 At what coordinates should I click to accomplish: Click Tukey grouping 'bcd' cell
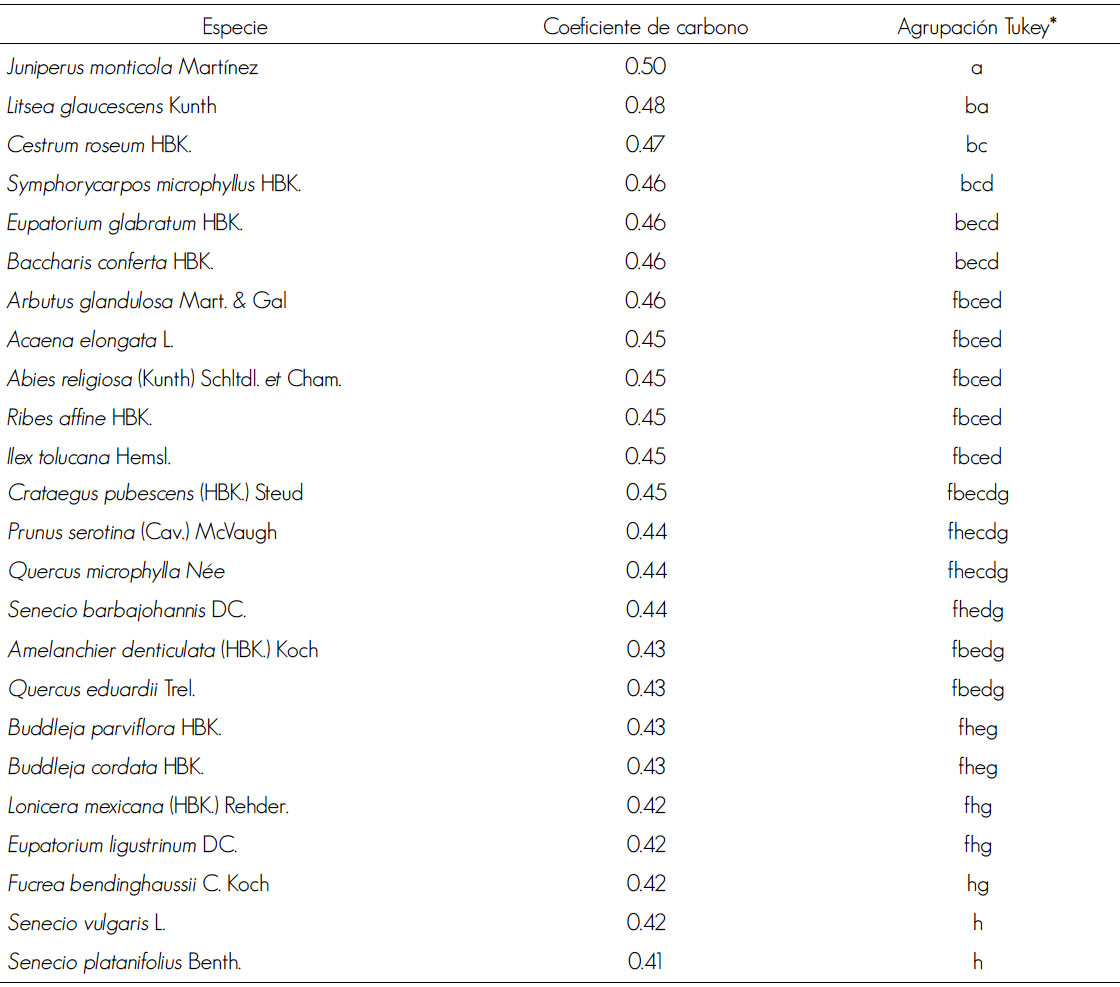click(x=977, y=184)
